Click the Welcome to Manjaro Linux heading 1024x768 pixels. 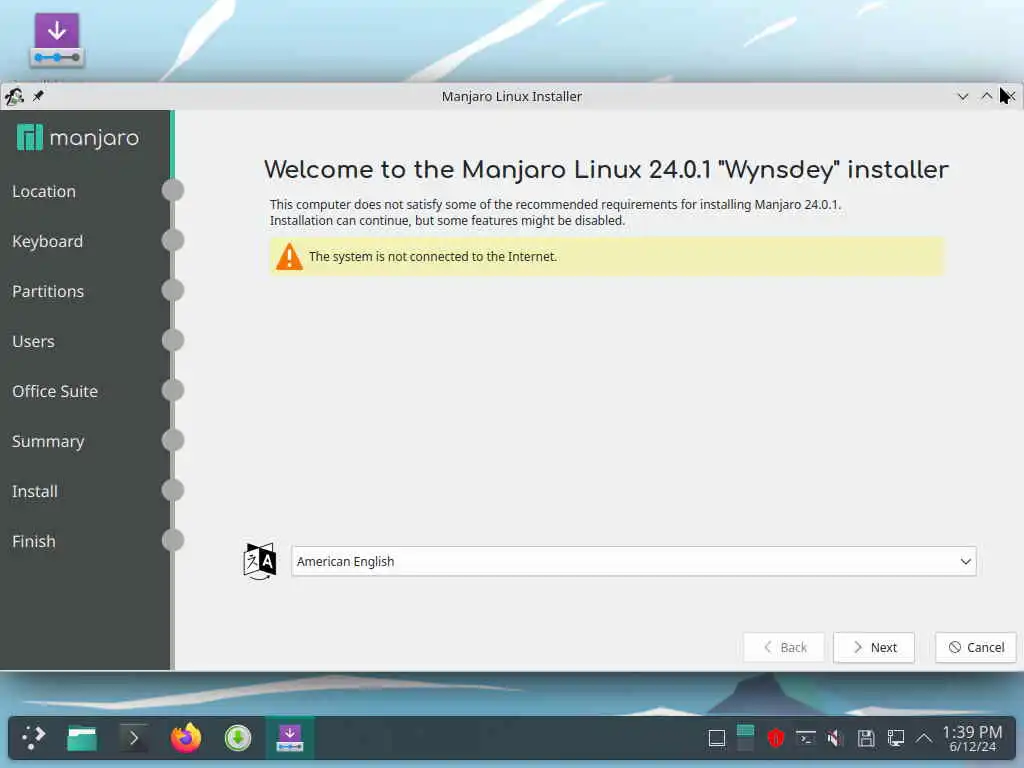click(x=606, y=170)
